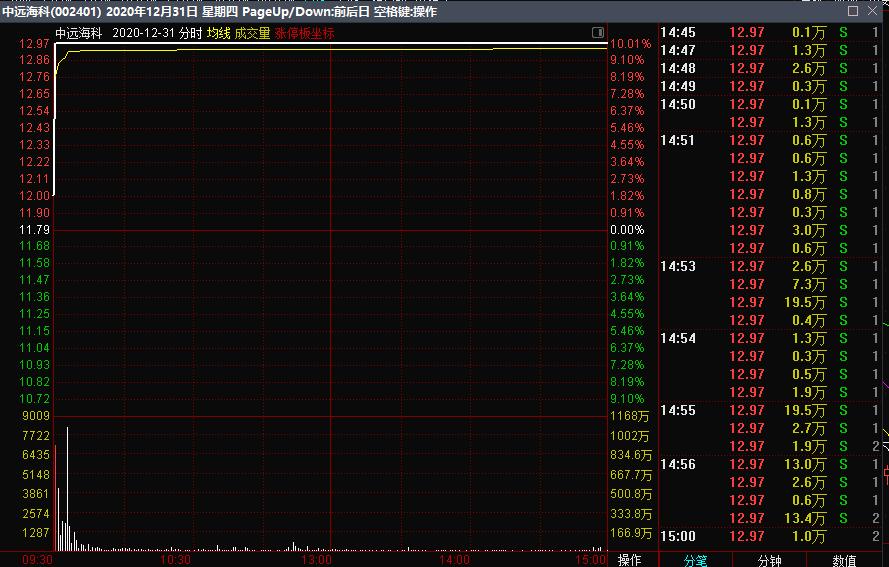Click the 中远海科 name above the chart
The image size is (889, 567).
pyautogui.click(x=78, y=33)
